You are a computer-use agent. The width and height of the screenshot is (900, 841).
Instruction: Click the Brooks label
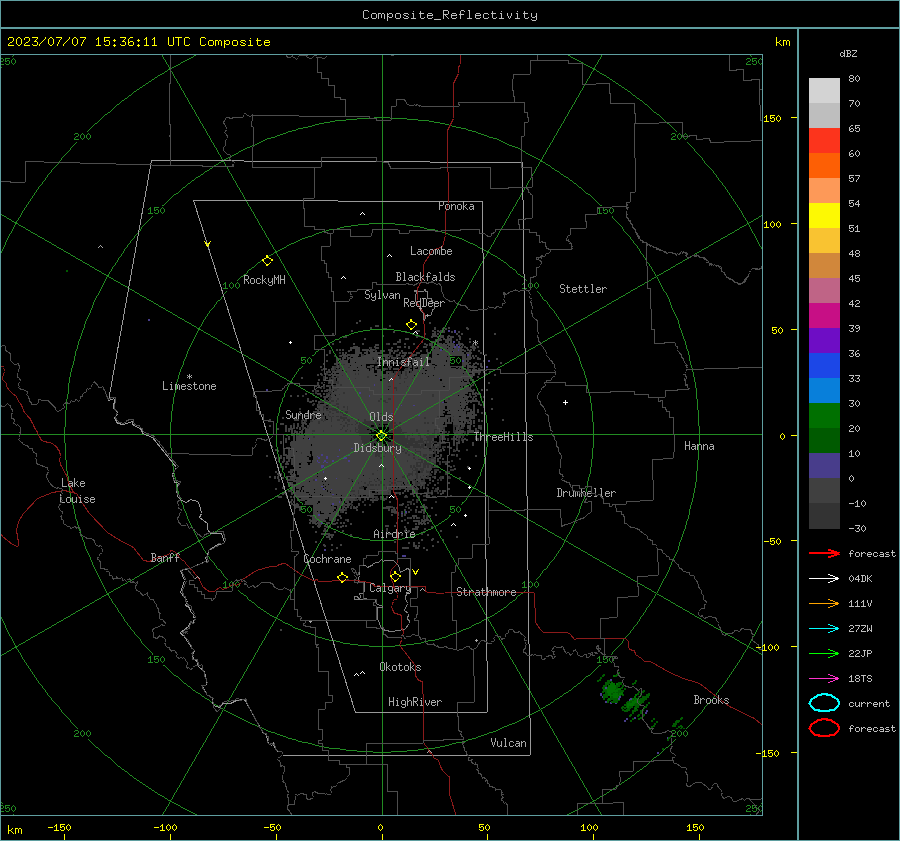(x=711, y=700)
